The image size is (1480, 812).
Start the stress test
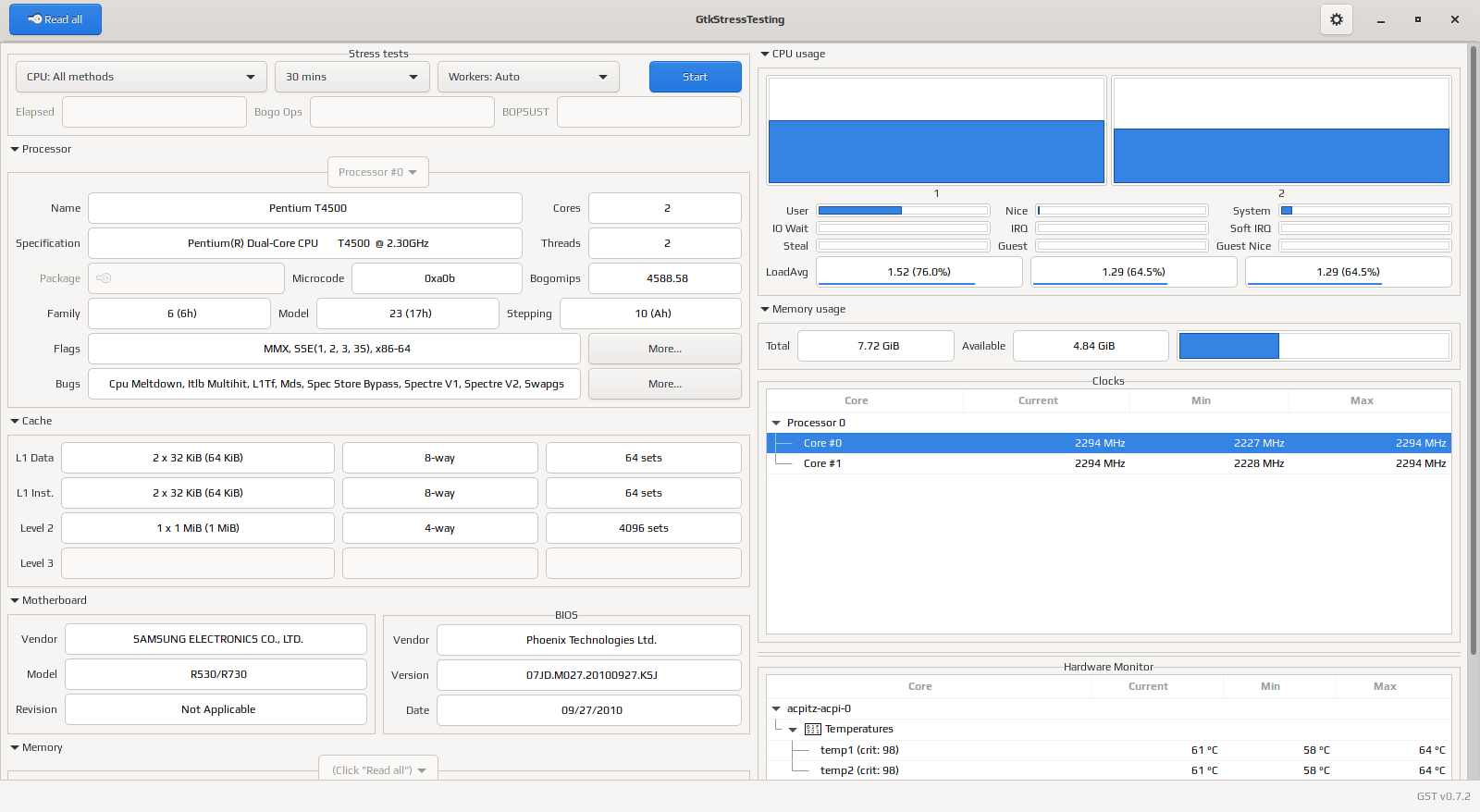click(695, 77)
